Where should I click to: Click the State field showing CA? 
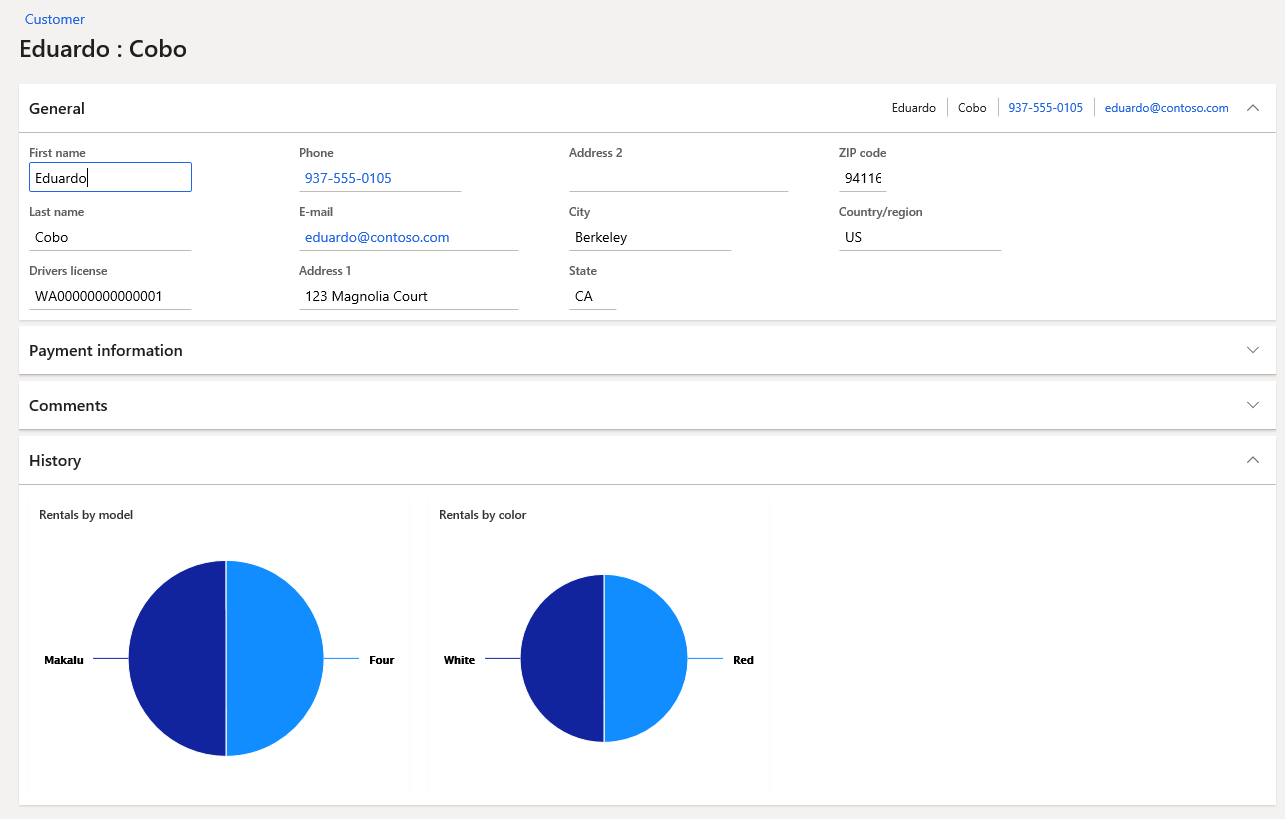(590, 296)
